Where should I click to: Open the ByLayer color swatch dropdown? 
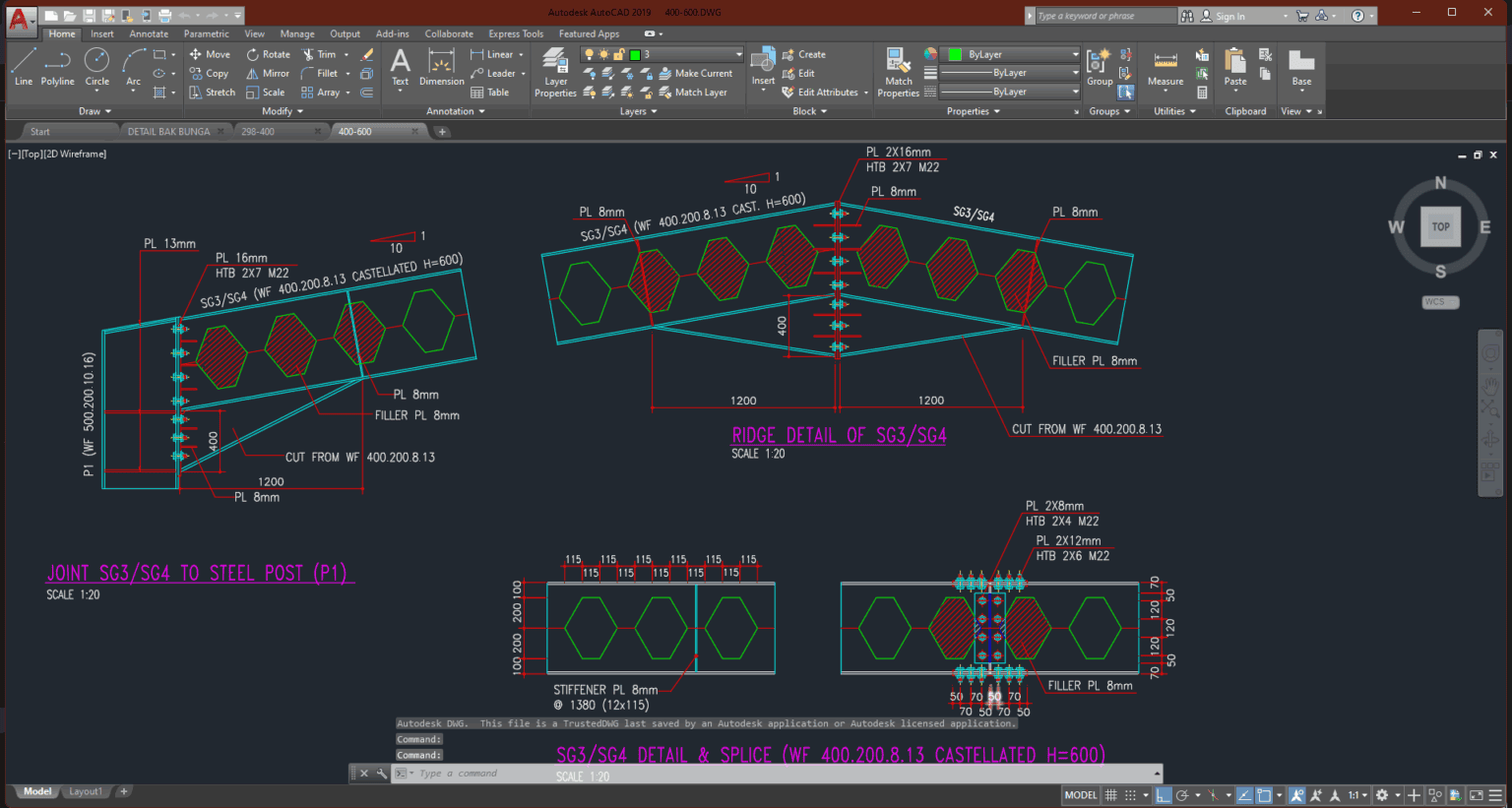pos(1075,54)
